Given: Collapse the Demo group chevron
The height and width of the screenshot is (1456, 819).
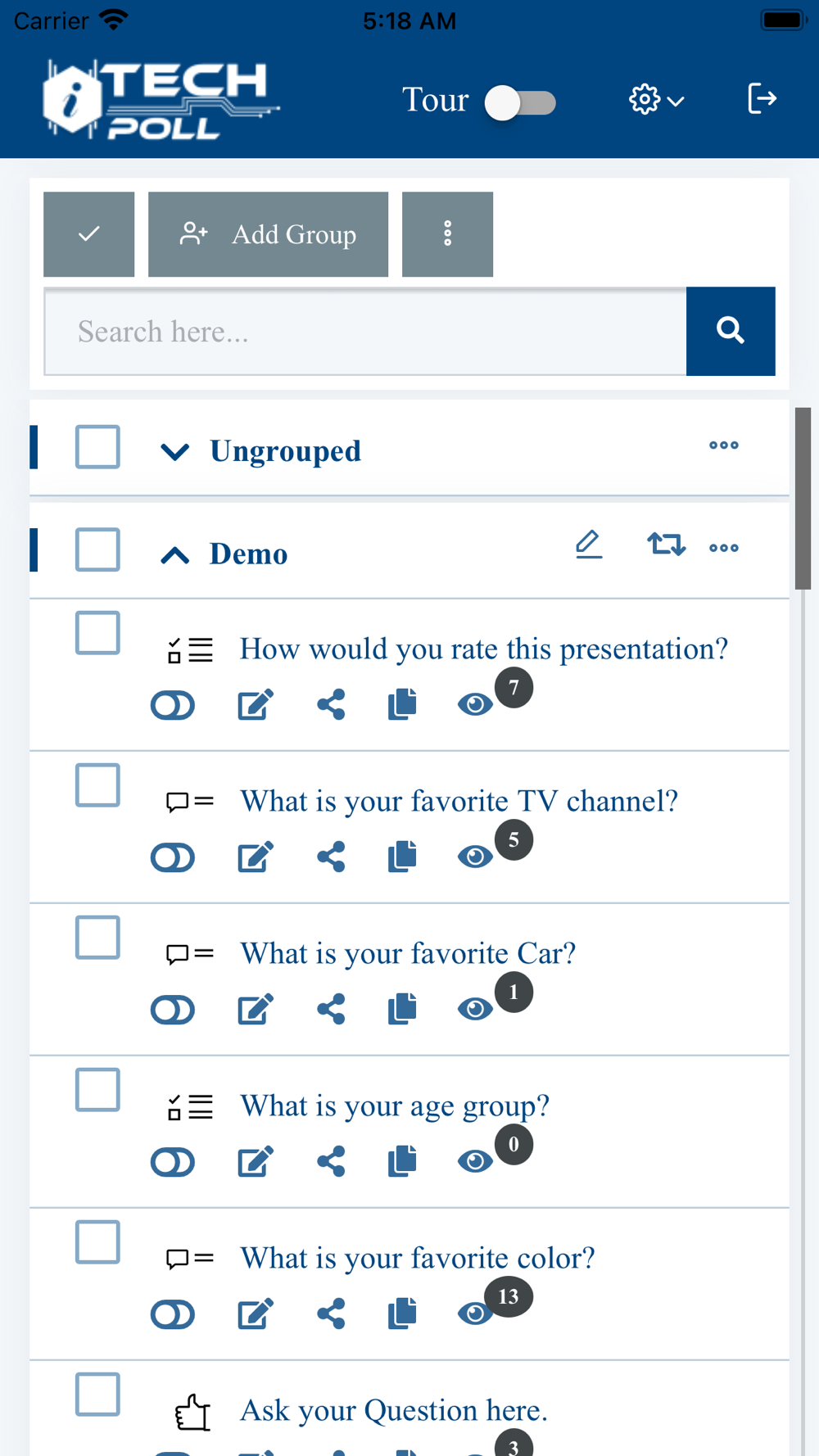Looking at the screenshot, I should (x=174, y=554).
